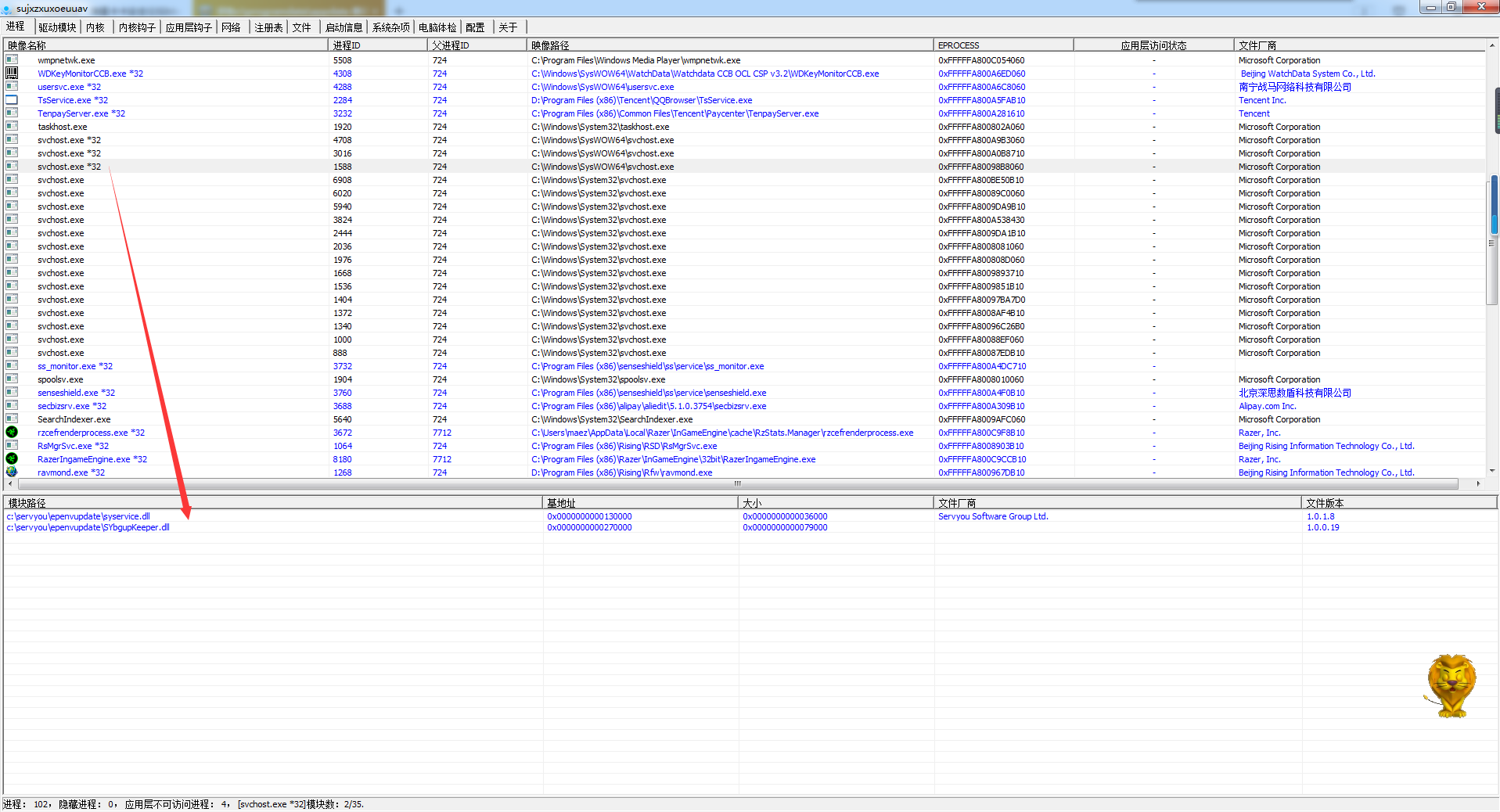Screen dimensions: 1500x812
Task: Click icon of svchost.exe with PID 4708
Action: (x=12, y=139)
